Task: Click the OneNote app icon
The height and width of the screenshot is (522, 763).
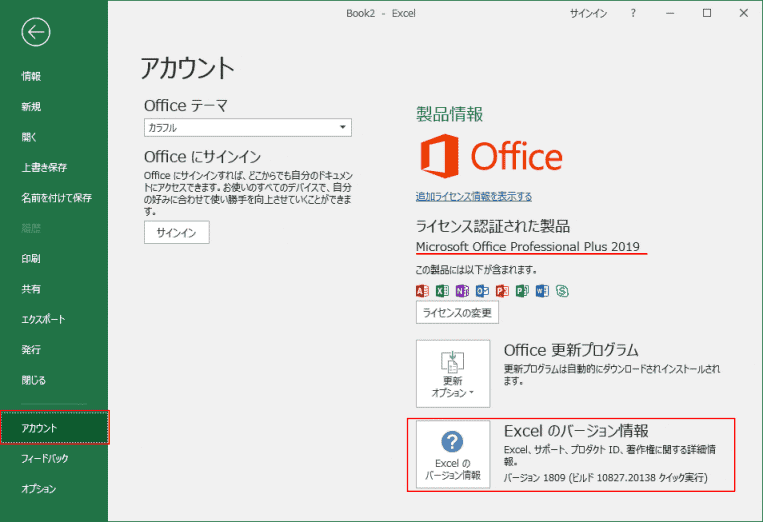Action: coord(462,291)
